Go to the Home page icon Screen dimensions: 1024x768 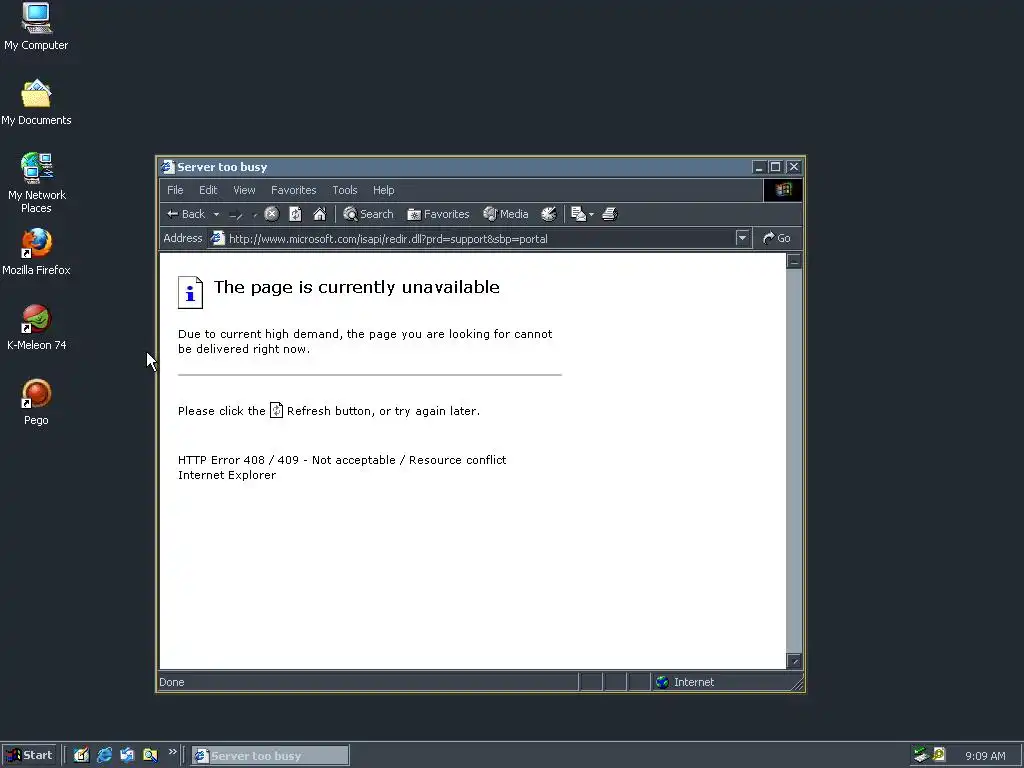tap(319, 214)
